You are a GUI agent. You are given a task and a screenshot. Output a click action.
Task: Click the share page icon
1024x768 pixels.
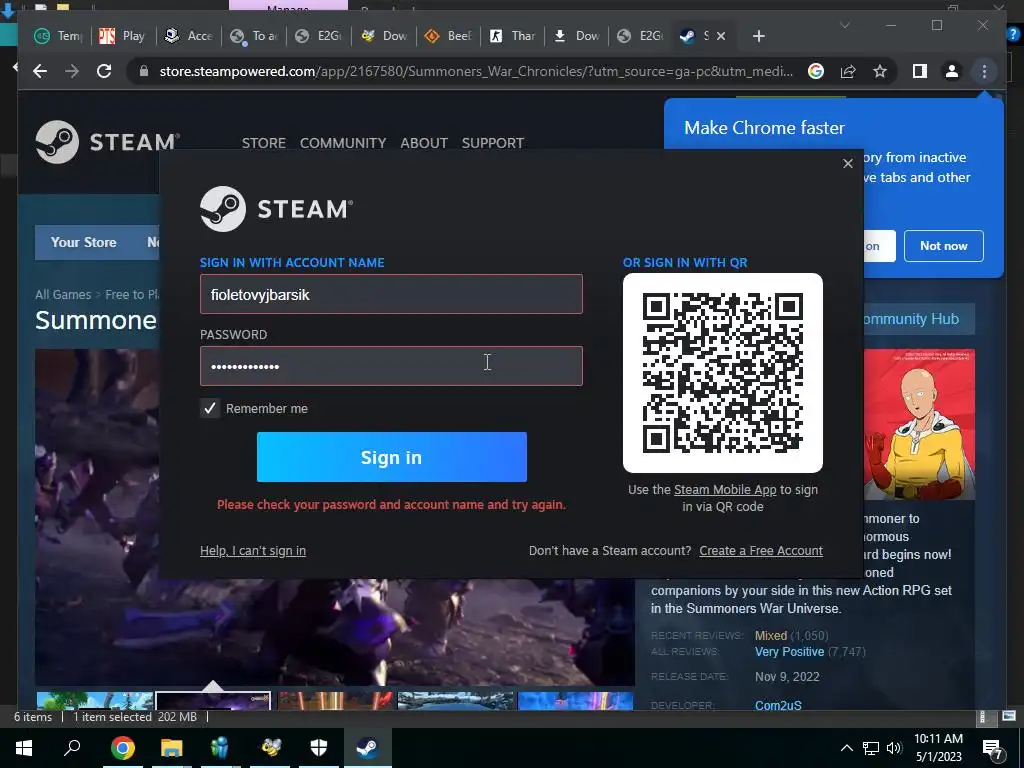[848, 71]
